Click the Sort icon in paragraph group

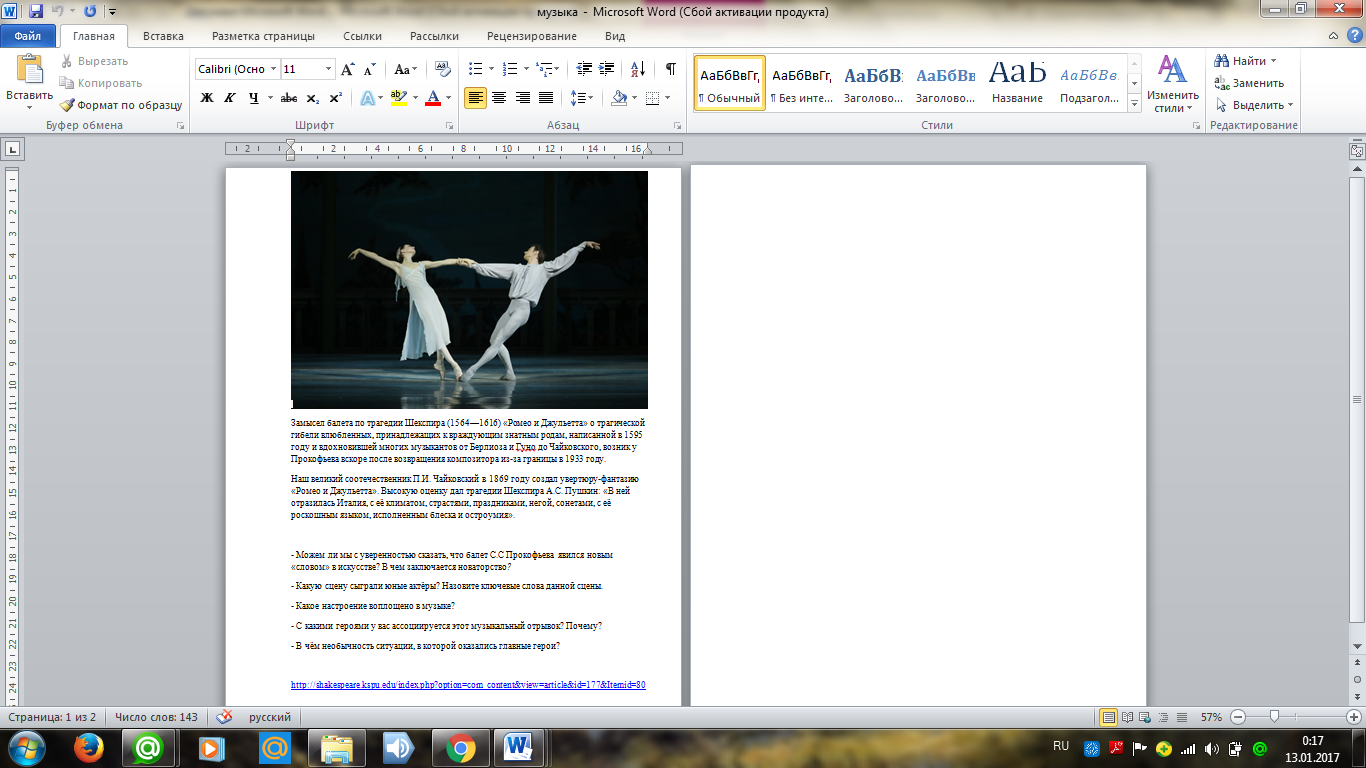pos(637,69)
